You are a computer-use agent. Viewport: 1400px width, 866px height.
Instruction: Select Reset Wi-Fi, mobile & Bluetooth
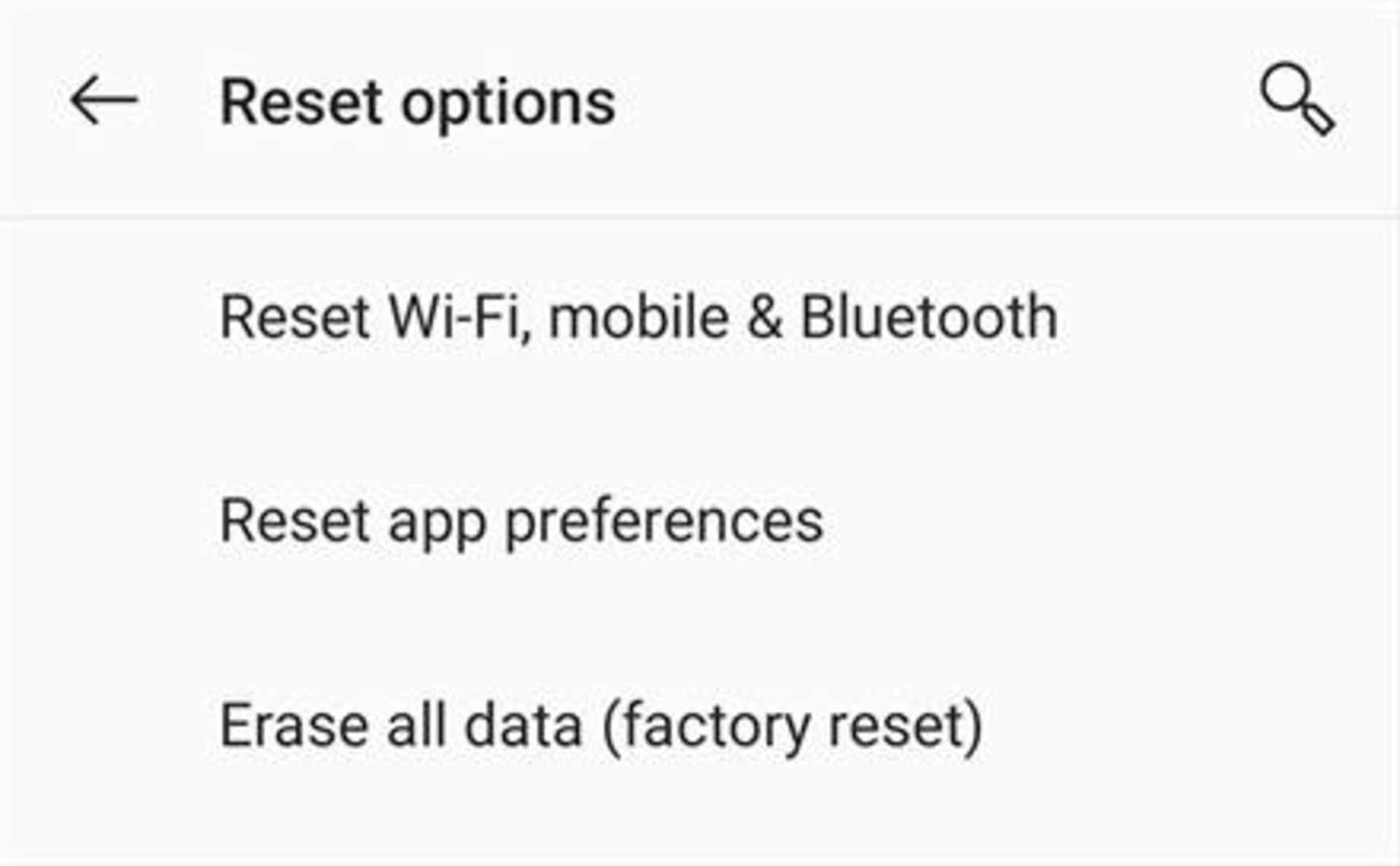[638, 317]
